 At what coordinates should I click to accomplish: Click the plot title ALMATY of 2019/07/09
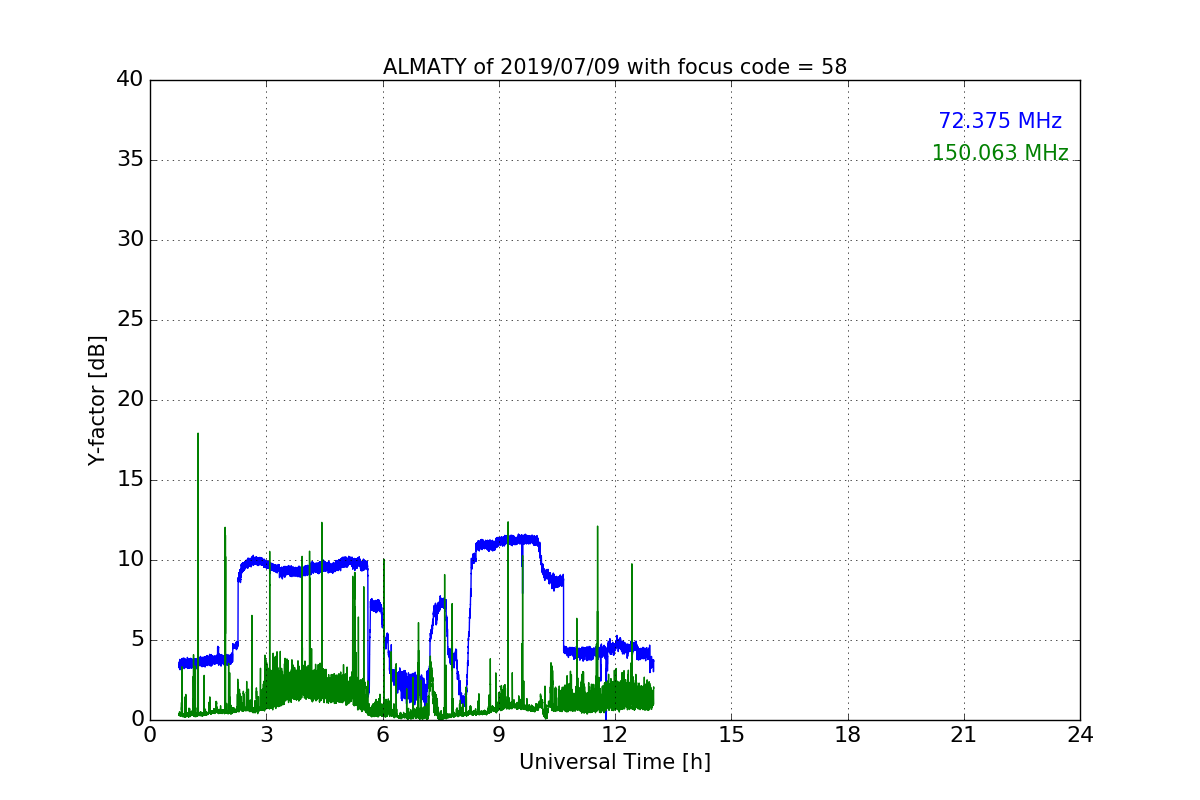(615, 67)
